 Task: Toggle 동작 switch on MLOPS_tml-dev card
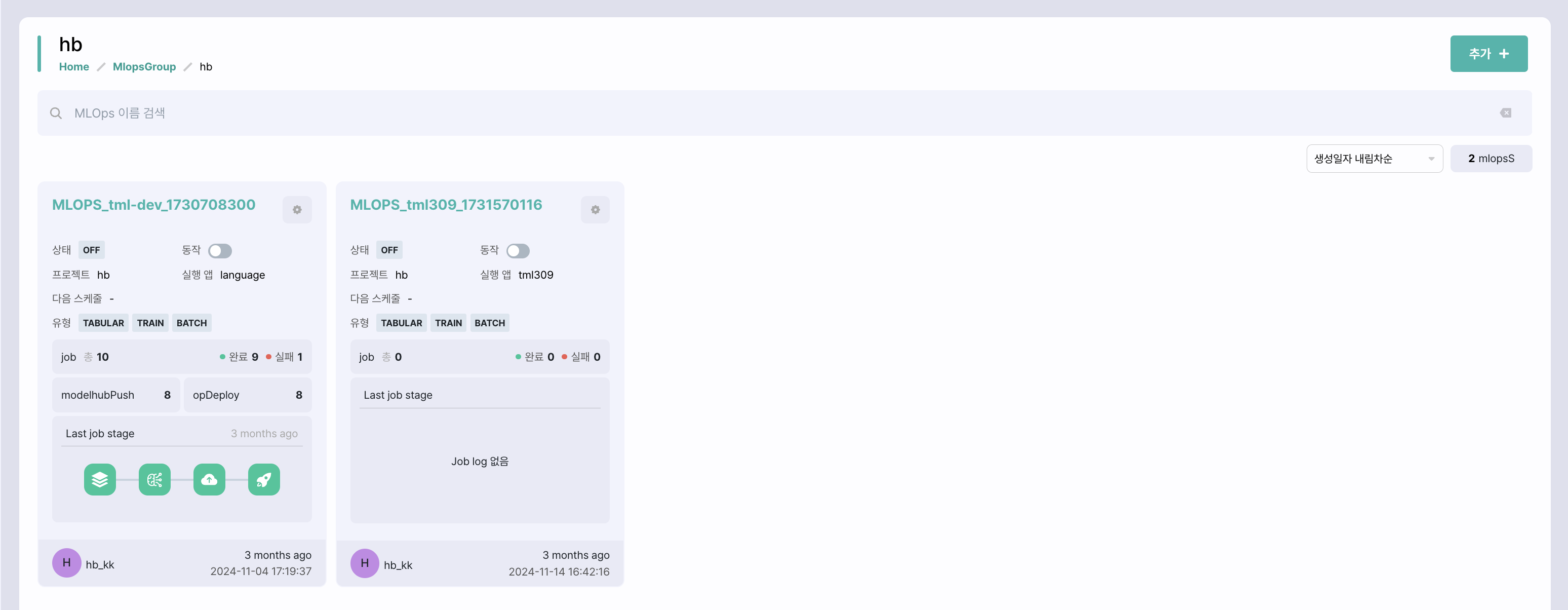tap(220, 251)
